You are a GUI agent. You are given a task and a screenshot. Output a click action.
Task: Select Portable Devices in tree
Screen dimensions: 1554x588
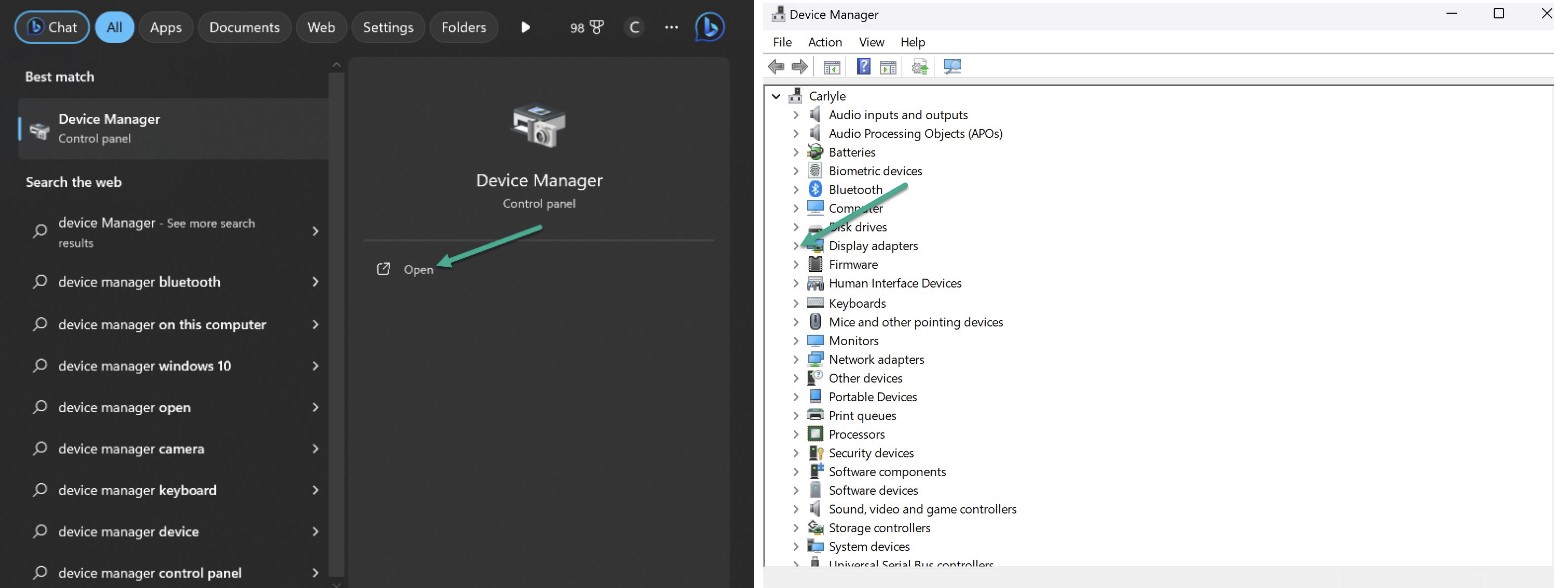pos(873,397)
